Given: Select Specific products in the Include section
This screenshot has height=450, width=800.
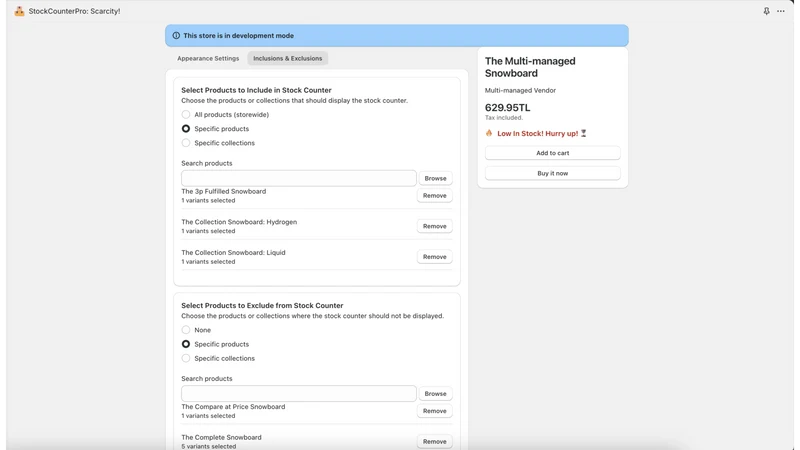Looking at the screenshot, I should 186,129.
